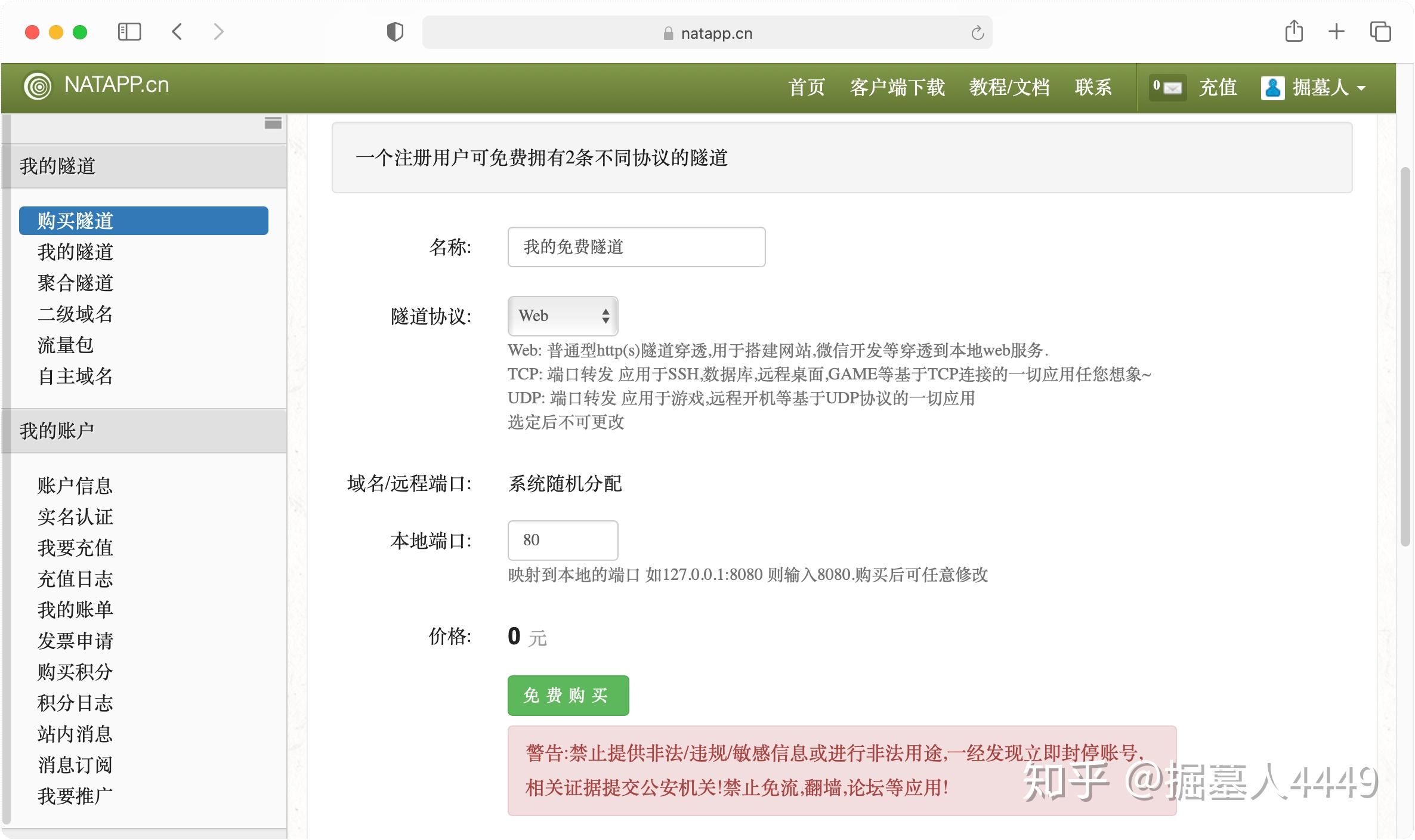Collapse sidebar using small panel icon
Screen dimensions: 1415x840
click(x=273, y=123)
